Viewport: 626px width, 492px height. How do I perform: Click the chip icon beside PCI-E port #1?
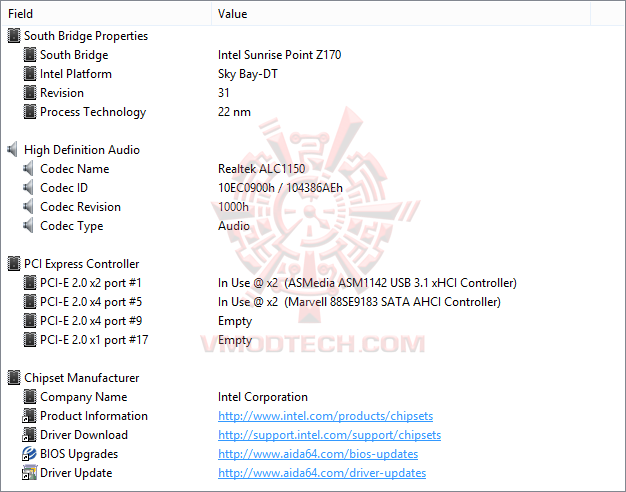coord(30,283)
